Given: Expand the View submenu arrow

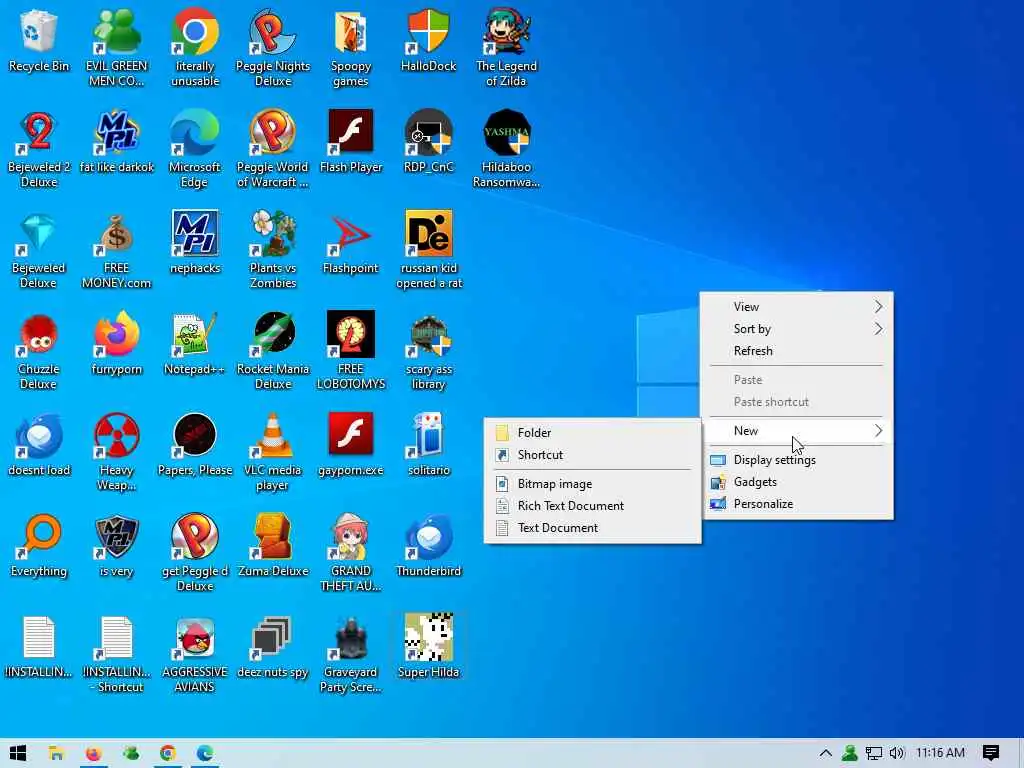Looking at the screenshot, I should click(x=878, y=306).
